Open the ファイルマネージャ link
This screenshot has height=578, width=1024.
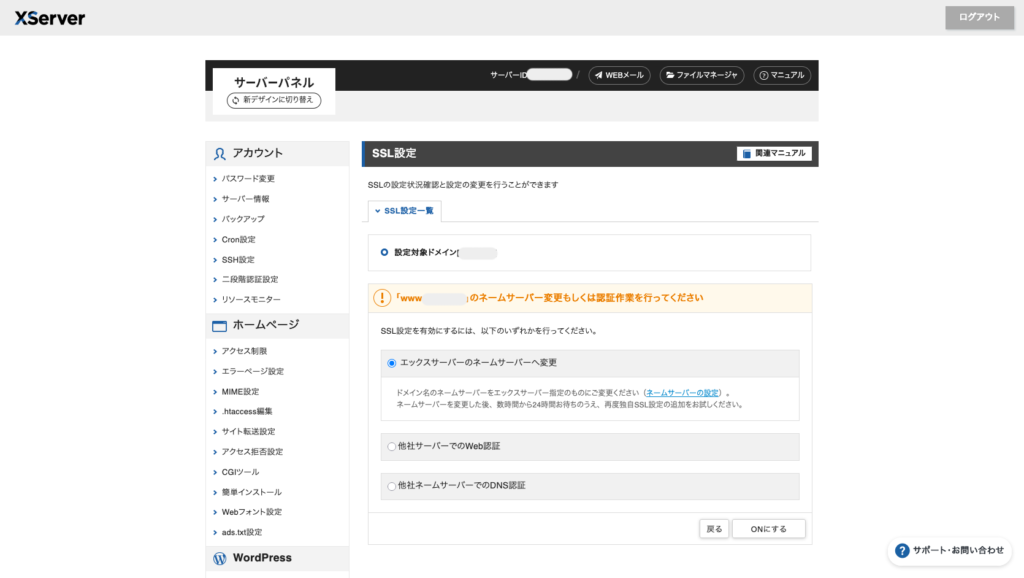coord(702,75)
